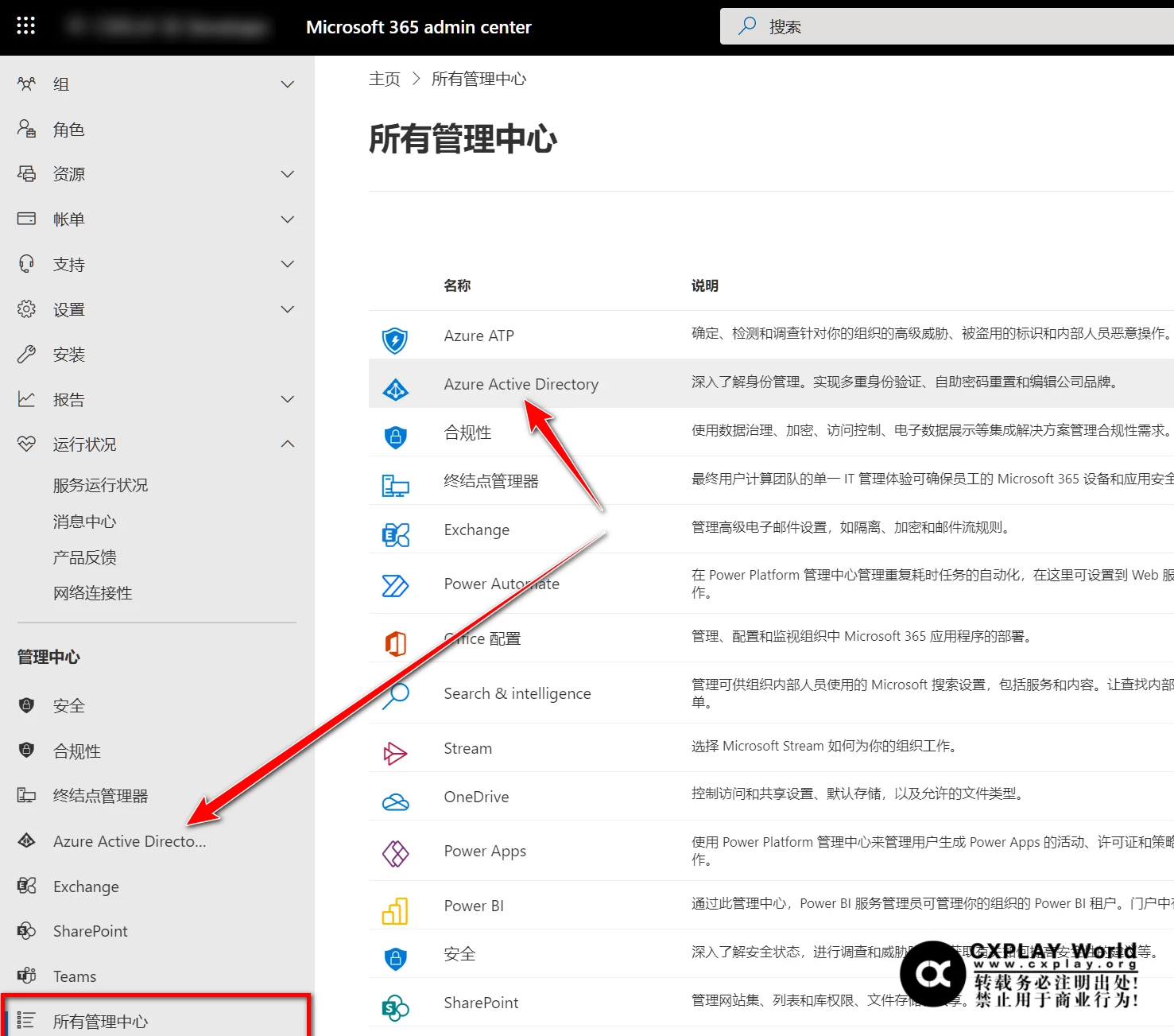The image size is (1174, 1036).
Task: Click the Exchange icon in table
Action: pos(395,535)
